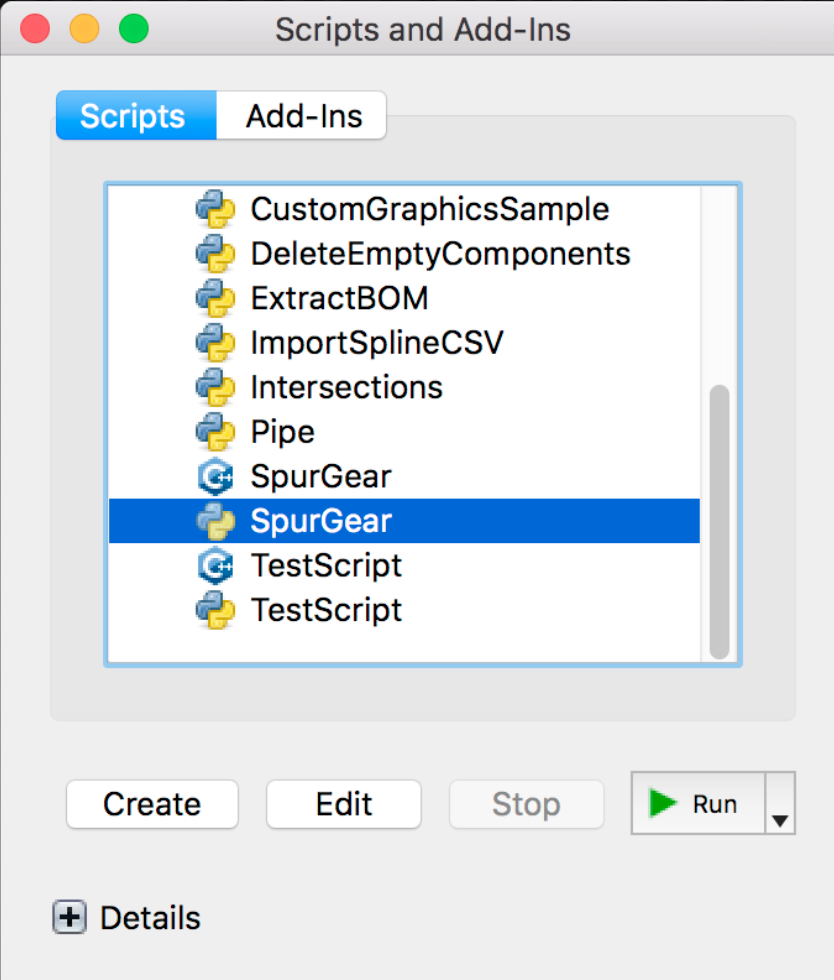834x980 pixels.
Task: Click the C++ icon beside TestScript
Action: (x=215, y=565)
